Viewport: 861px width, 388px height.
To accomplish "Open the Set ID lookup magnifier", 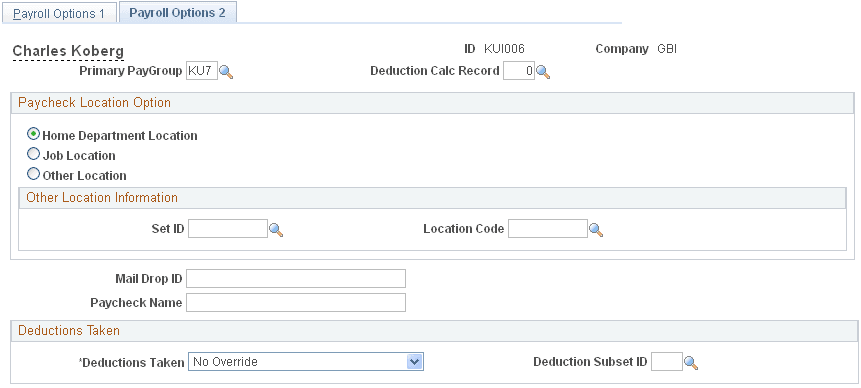I will click(x=276, y=230).
